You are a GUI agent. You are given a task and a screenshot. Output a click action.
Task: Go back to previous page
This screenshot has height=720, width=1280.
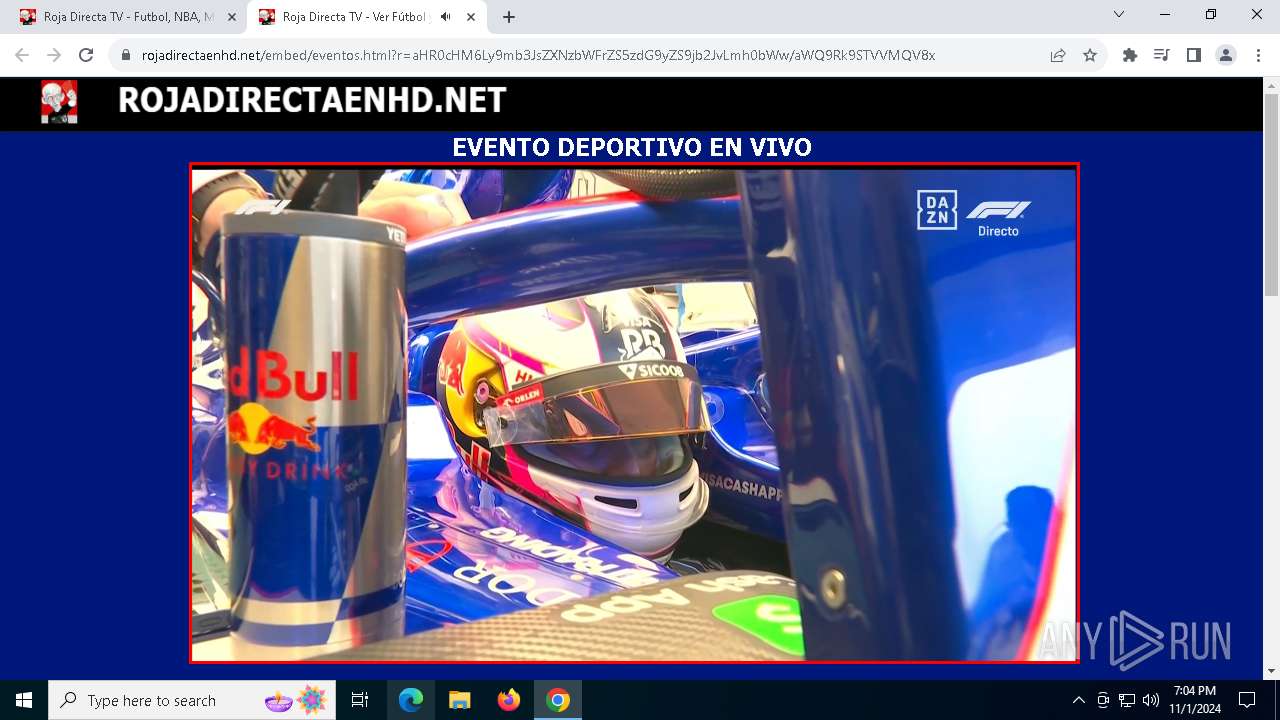22,55
